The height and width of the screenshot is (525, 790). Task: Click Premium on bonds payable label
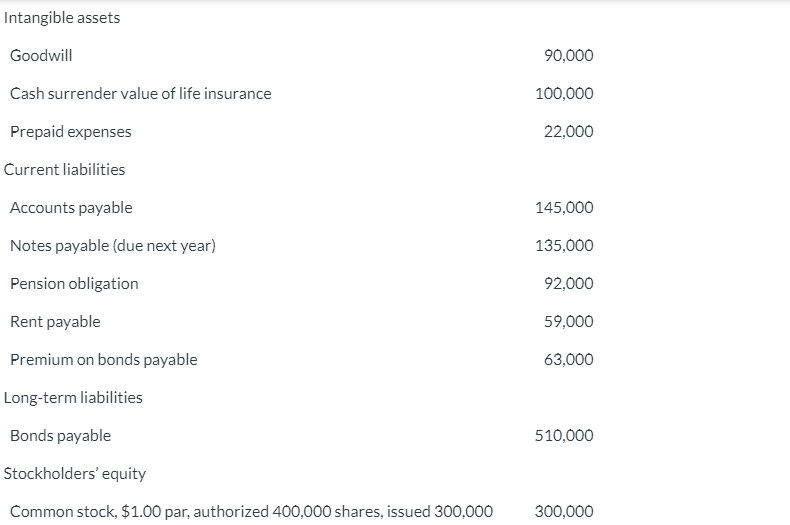(x=103, y=359)
